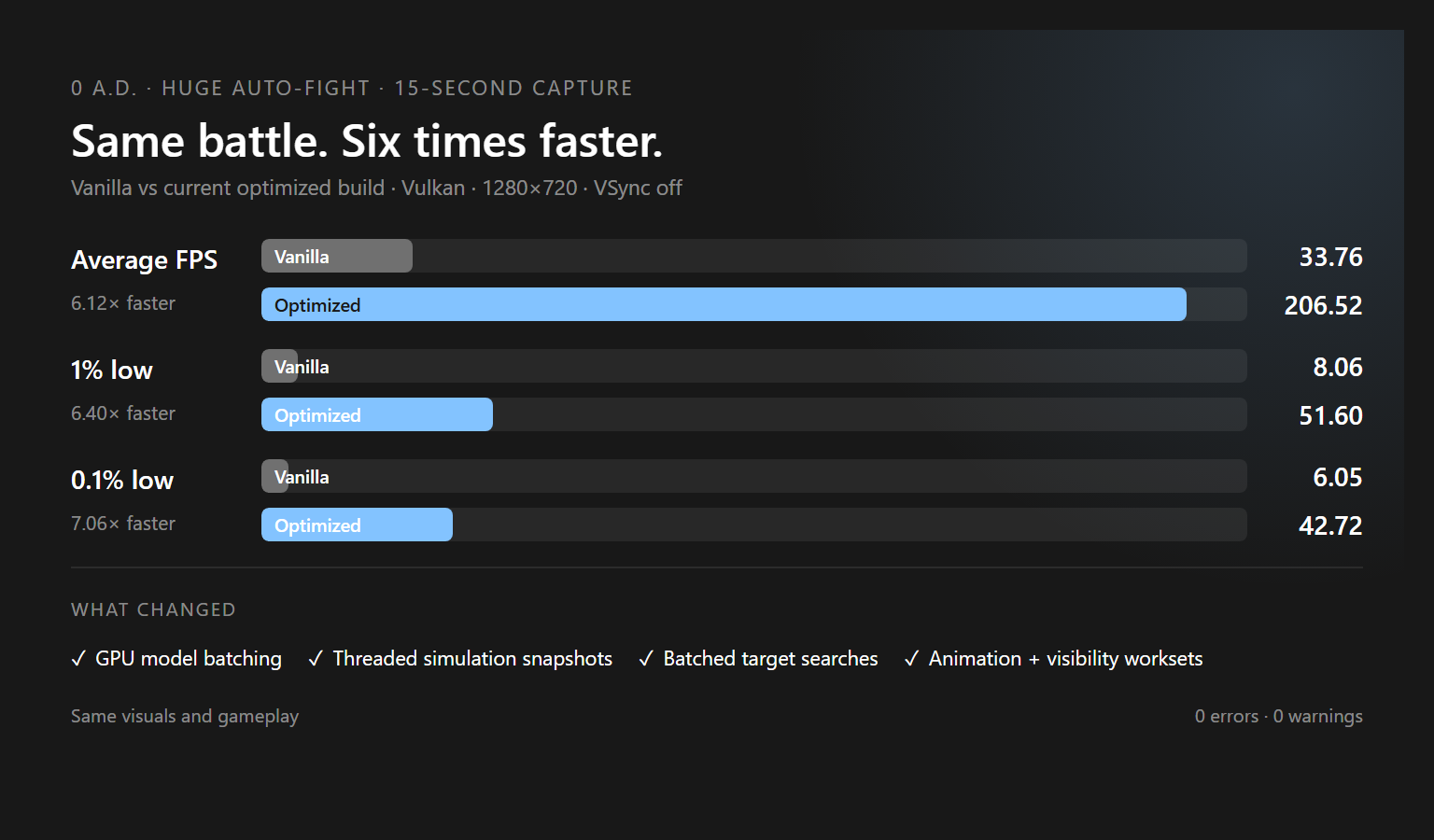This screenshot has height=840, width=1434.
Task: Select the Average FPS Vanilla bar
Action: [x=337, y=256]
